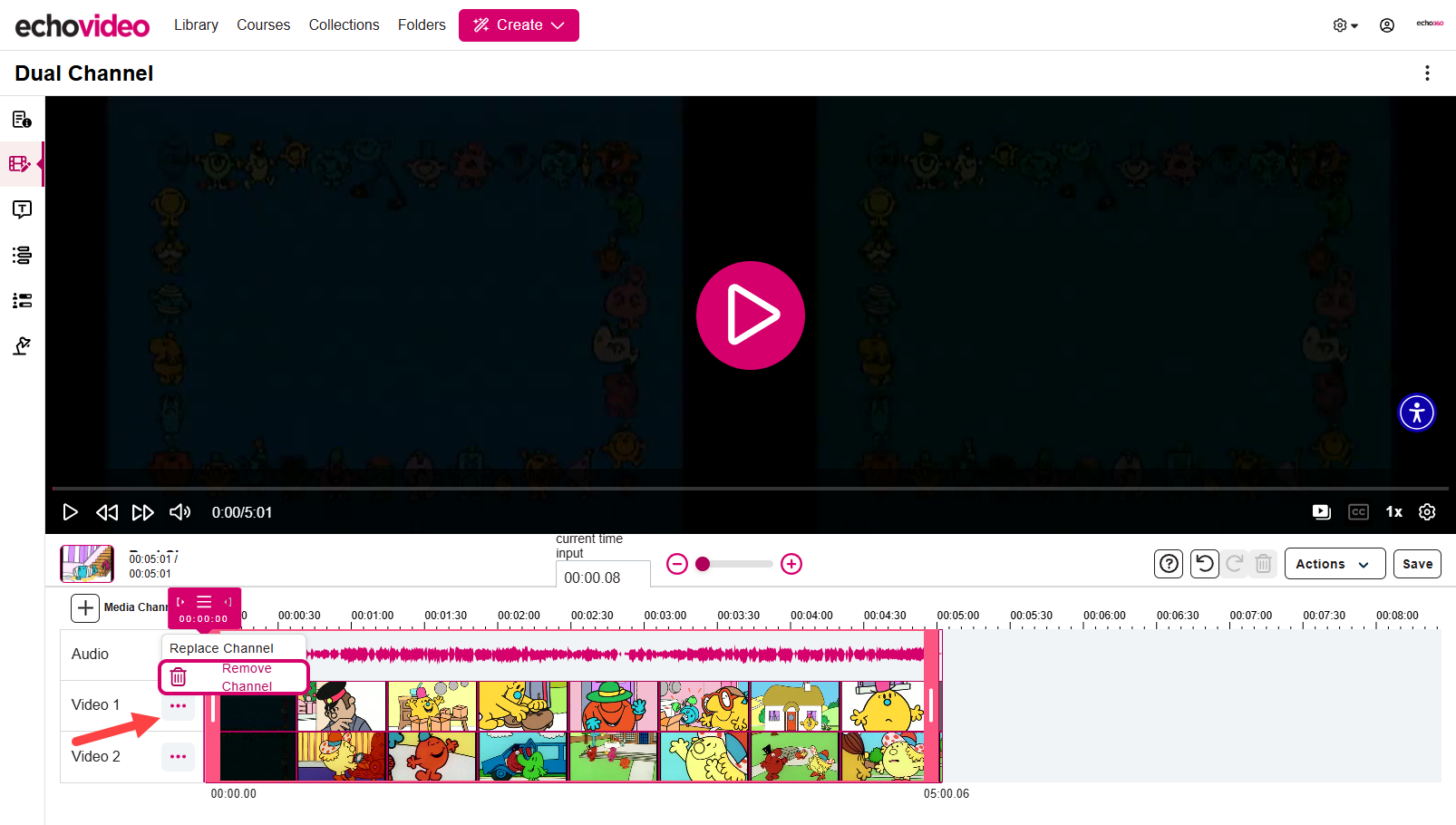
Task: Go to the echovideo home logo
Action: (x=83, y=25)
